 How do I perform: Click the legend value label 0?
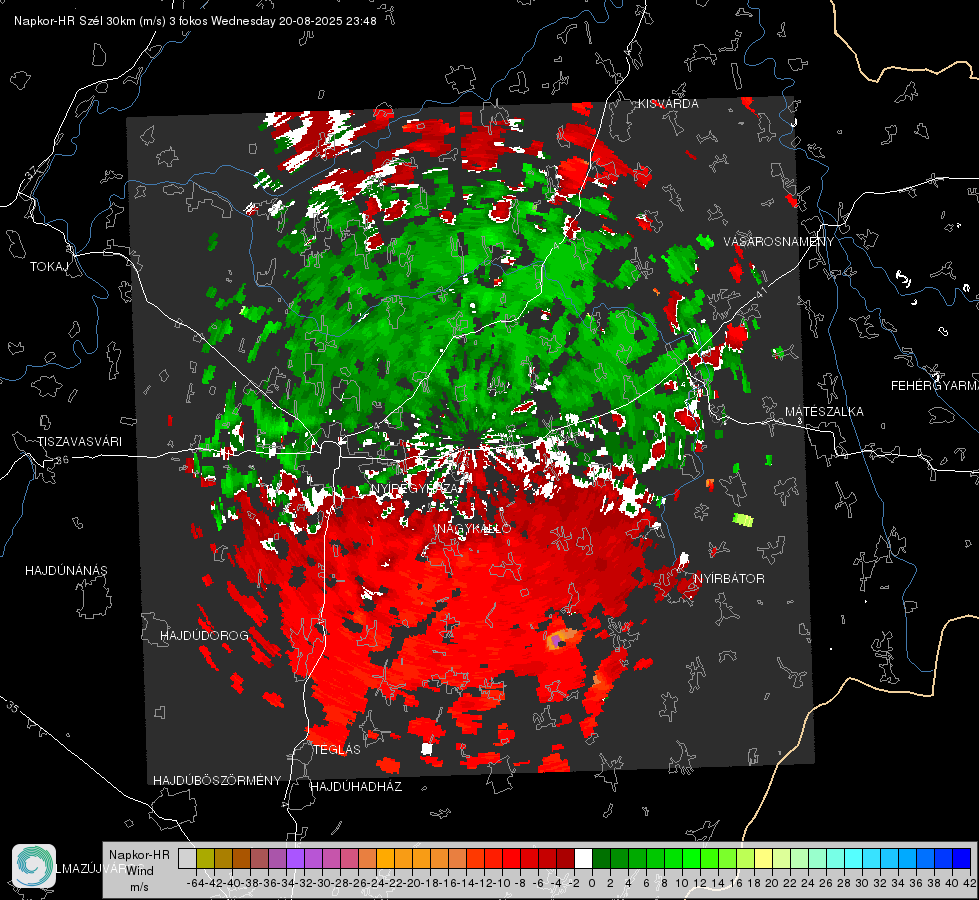tap(592, 883)
